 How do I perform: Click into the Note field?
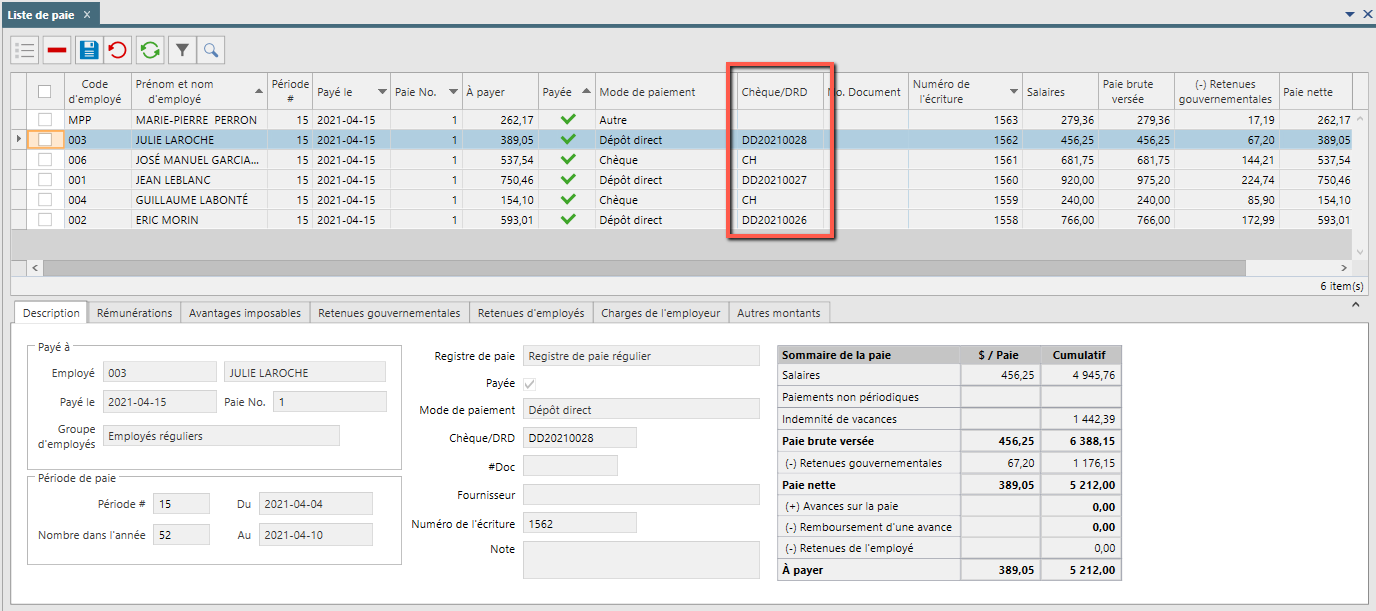641,560
